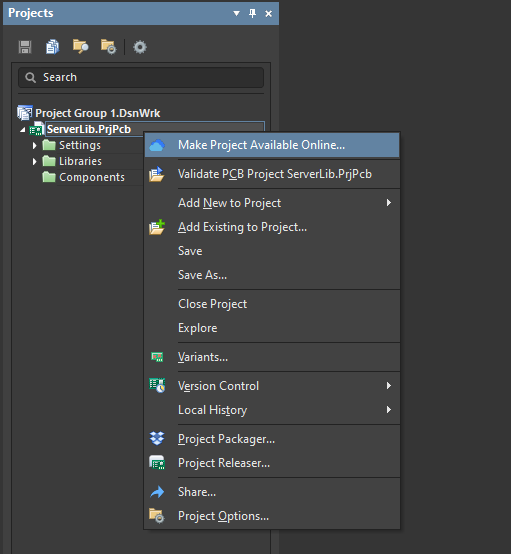The height and width of the screenshot is (554, 511).
Task: Open Add New to Project submenu
Action: point(272,203)
